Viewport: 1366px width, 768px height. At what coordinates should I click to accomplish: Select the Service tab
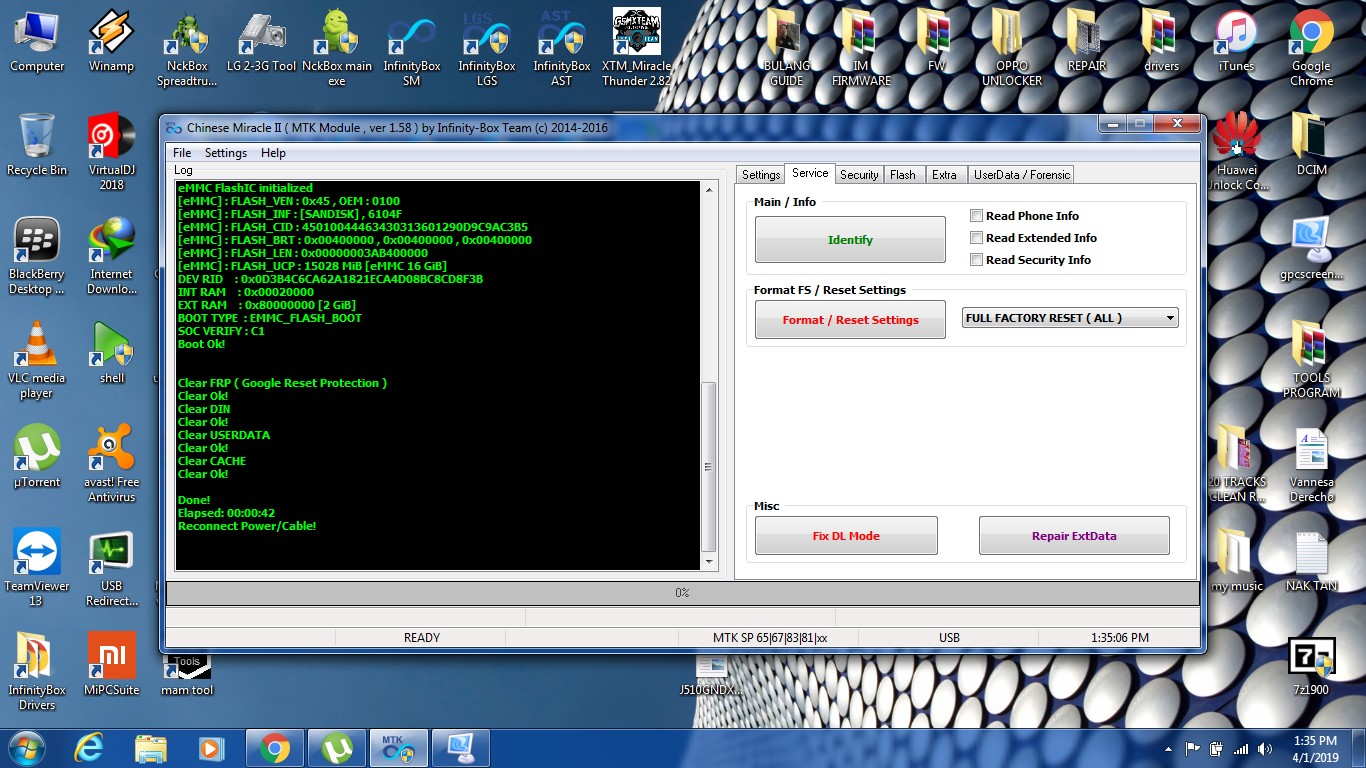pos(810,173)
